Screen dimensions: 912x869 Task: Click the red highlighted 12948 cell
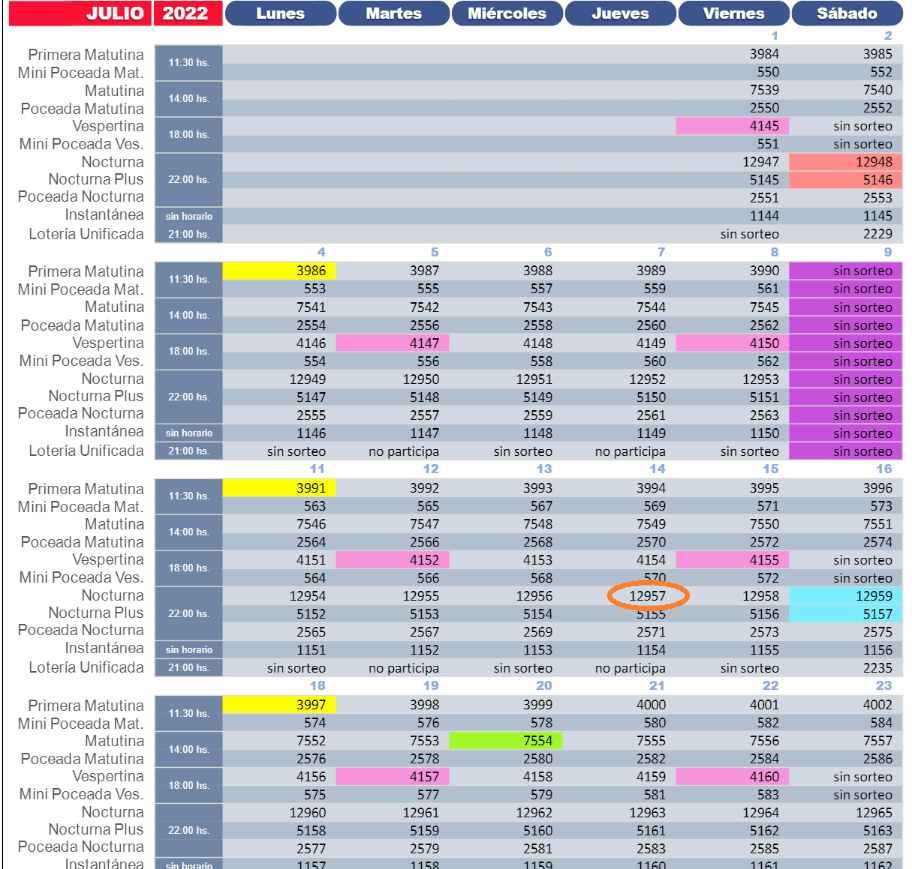pyautogui.click(x=846, y=162)
